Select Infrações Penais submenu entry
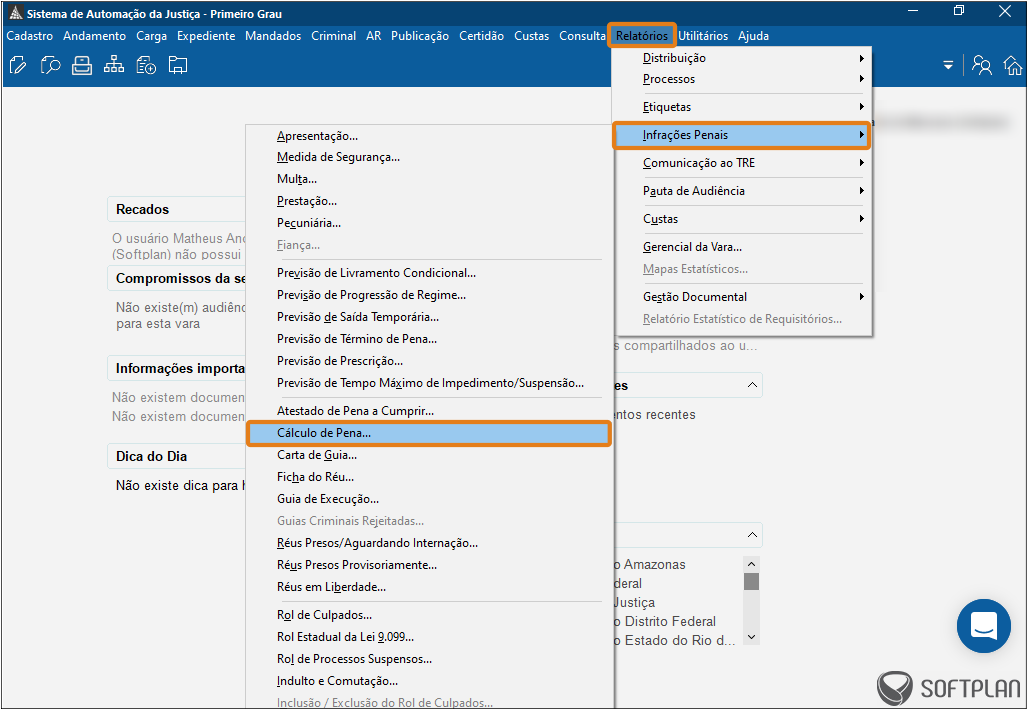The image size is (1028, 710). pyautogui.click(x=741, y=135)
